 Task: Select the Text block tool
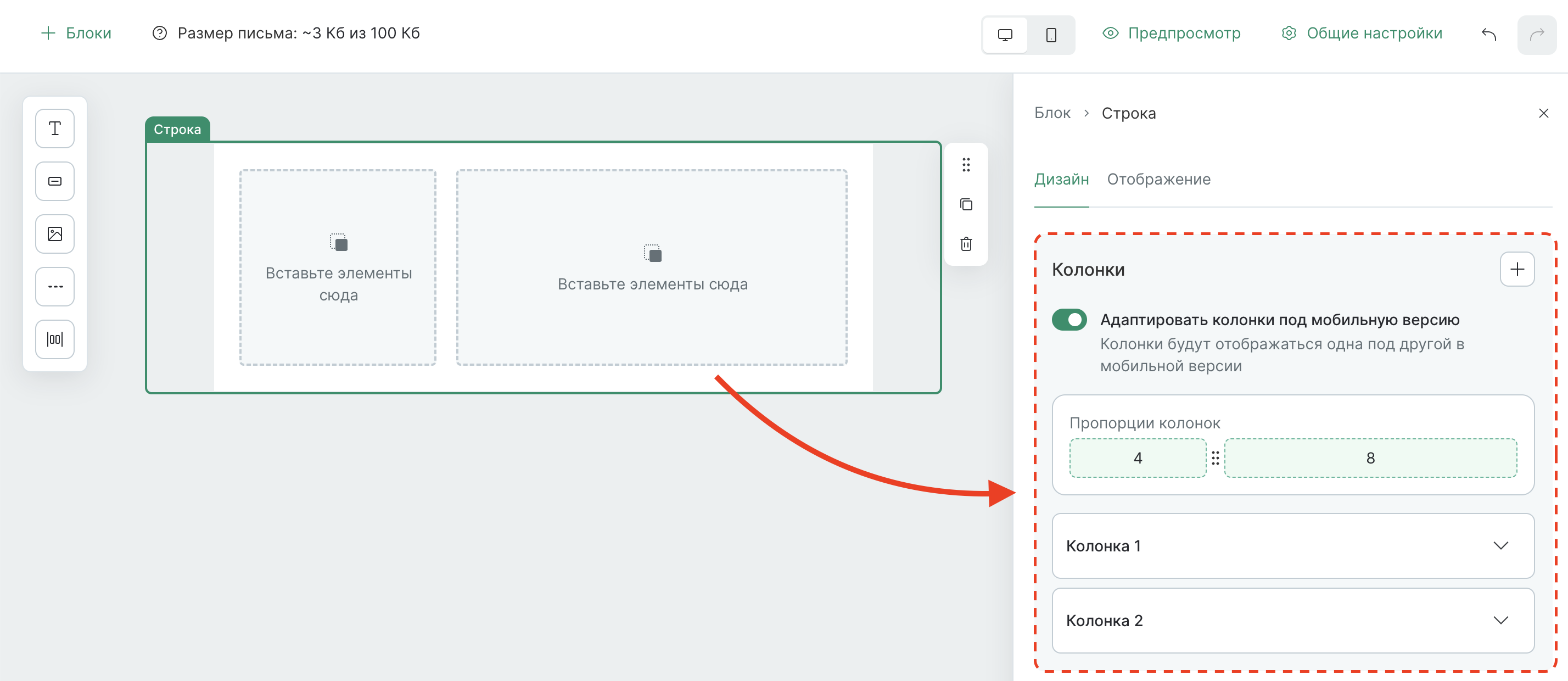click(x=54, y=128)
